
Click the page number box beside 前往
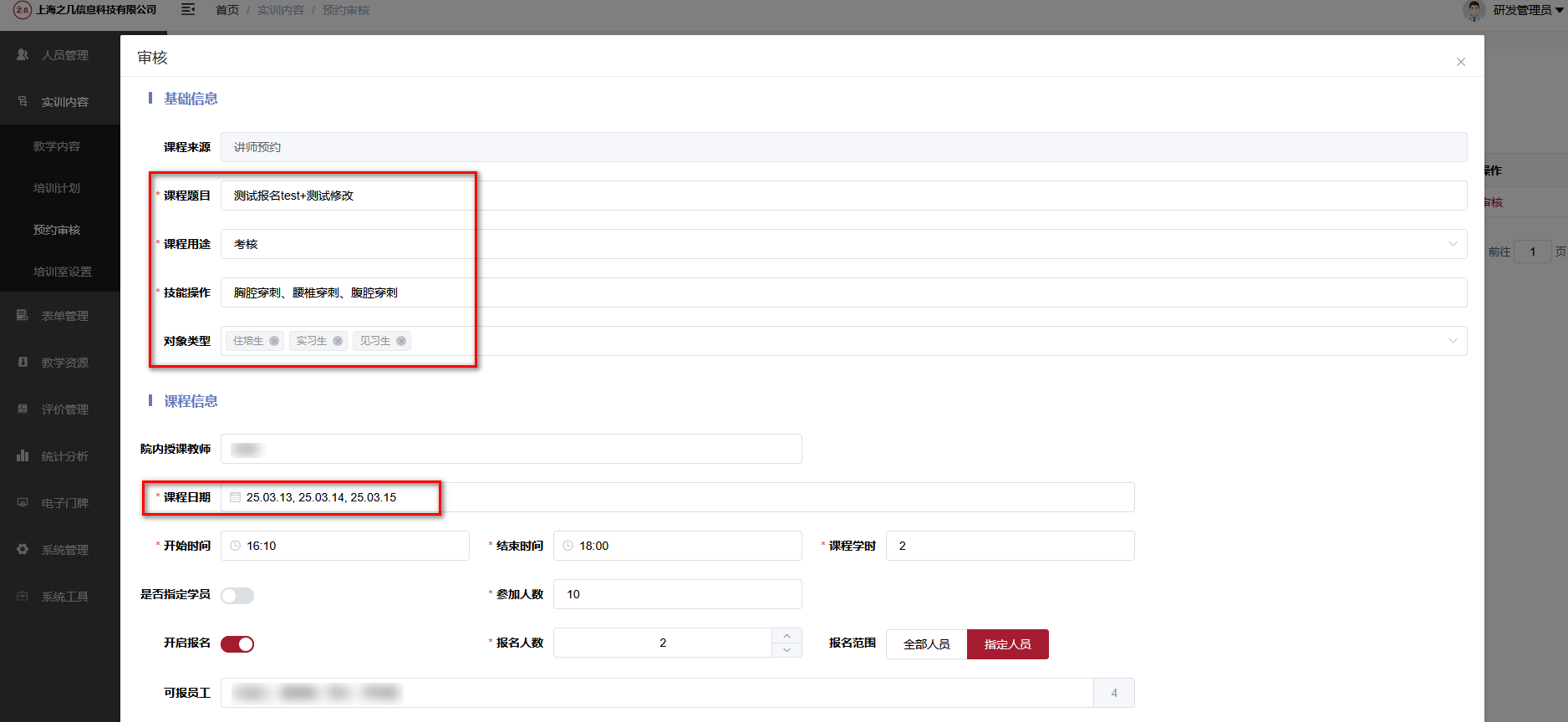point(1533,252)
